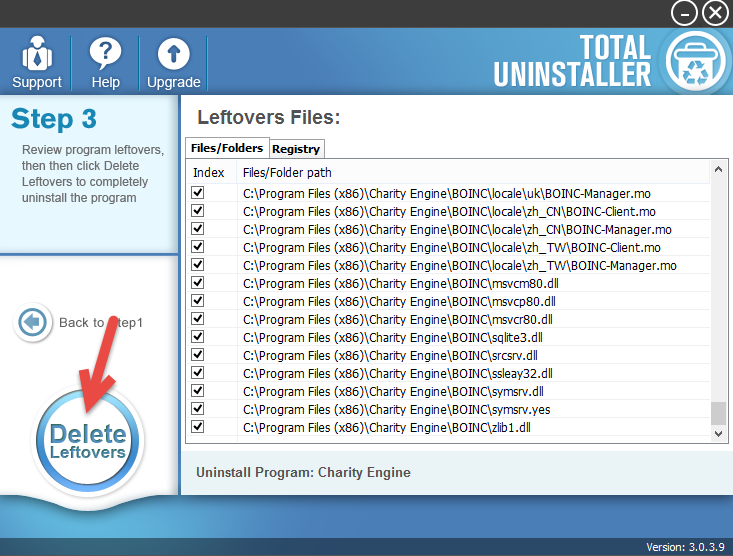Close the Total Uninstaller window
The width and height of the screenshot is (733, 556).
click(x=715, y=13)
